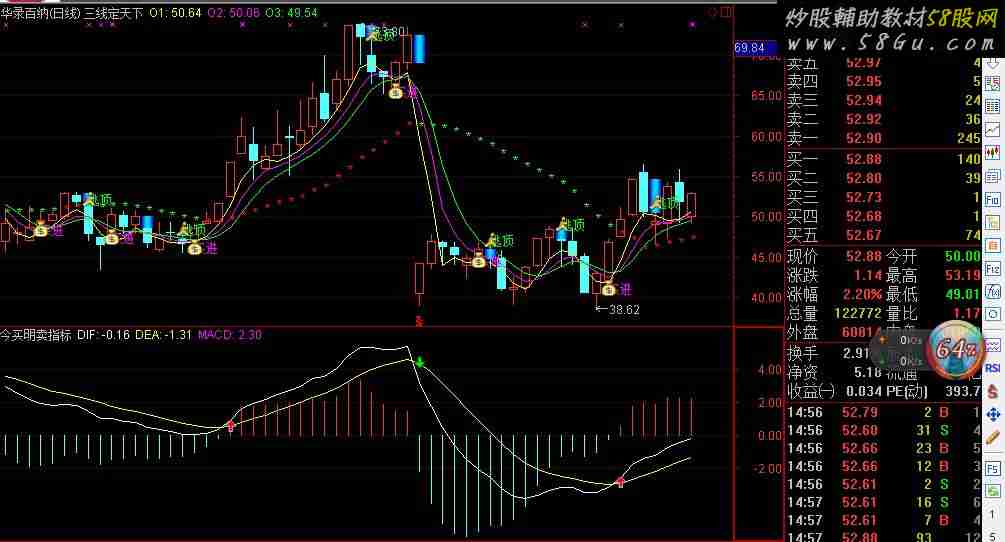Select the 卖一 ask row at 52.90
1005x542 pixels.
point(884,138)
